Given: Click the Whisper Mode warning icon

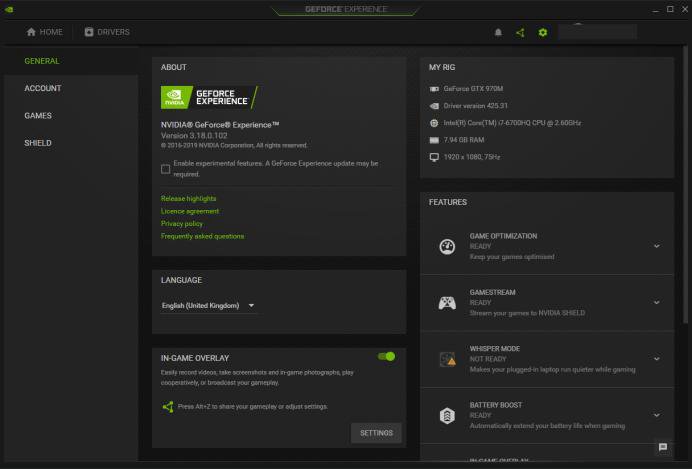Looking at the screenshot, I should (447, 359).
